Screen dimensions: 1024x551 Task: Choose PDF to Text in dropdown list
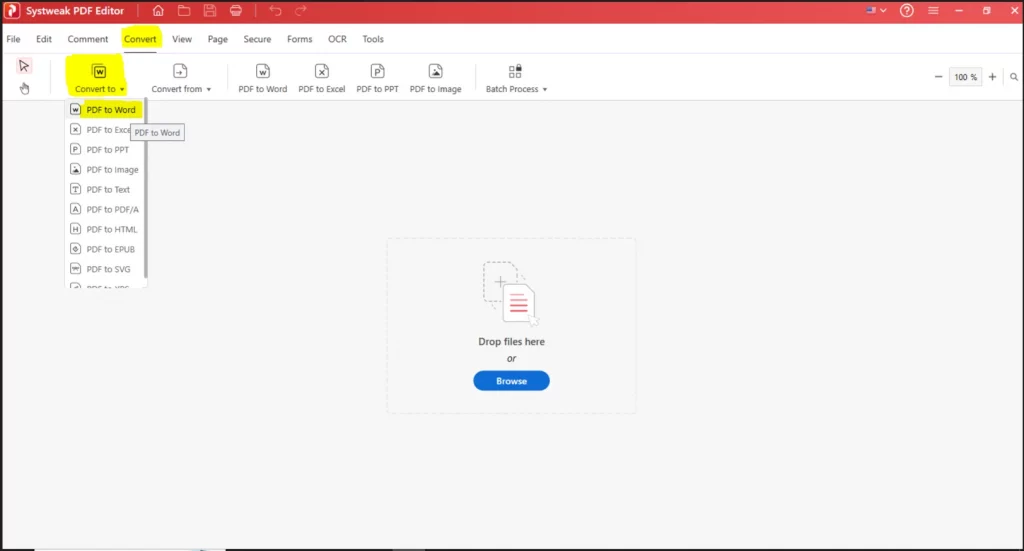104,189
